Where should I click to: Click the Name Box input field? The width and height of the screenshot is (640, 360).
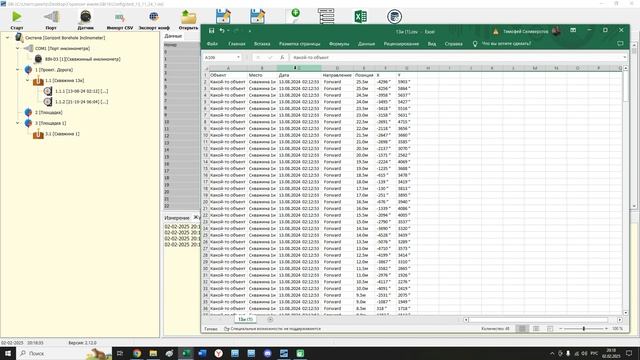tap(220, 58)
